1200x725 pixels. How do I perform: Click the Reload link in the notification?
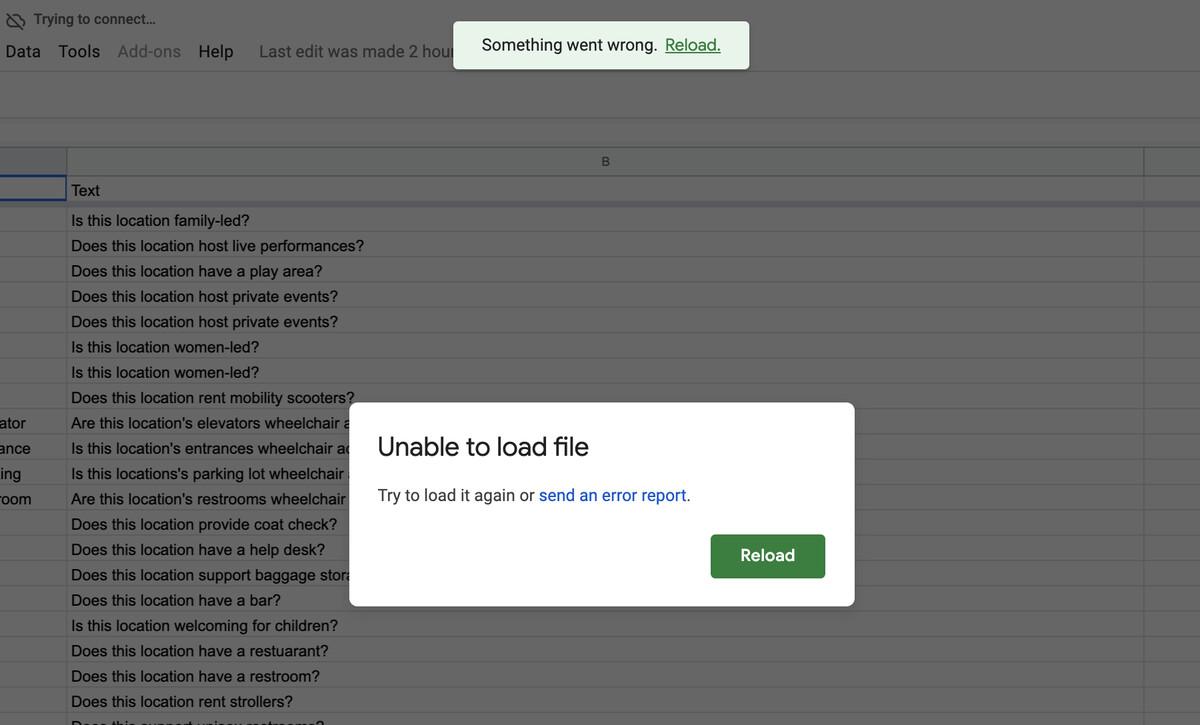[692, 45]
